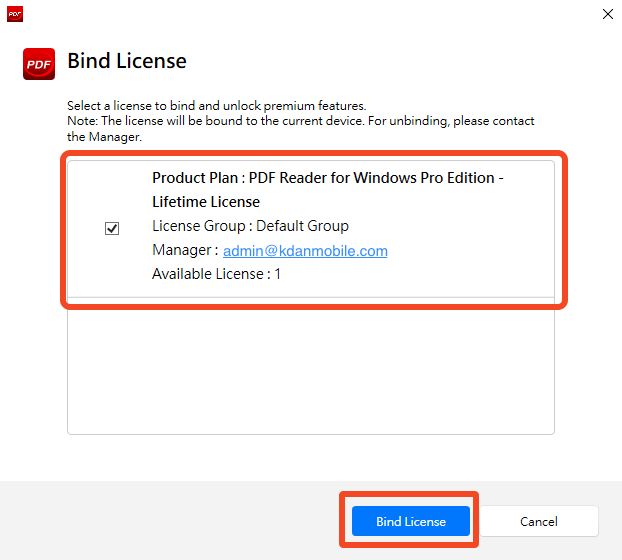Click the Bind License dialog heading
The width and height of the screenshot is (622, 560).
point(127,61)
